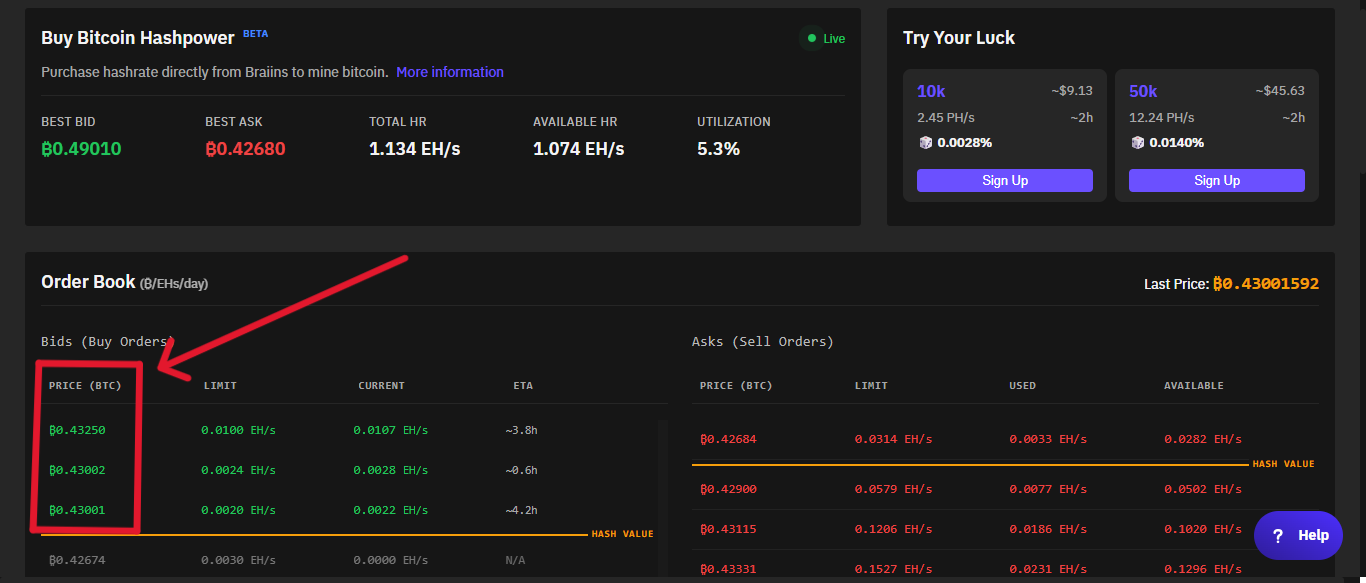Click the Bids PRICE (BTC) column header
The image size is (1366, 583).
85,386
